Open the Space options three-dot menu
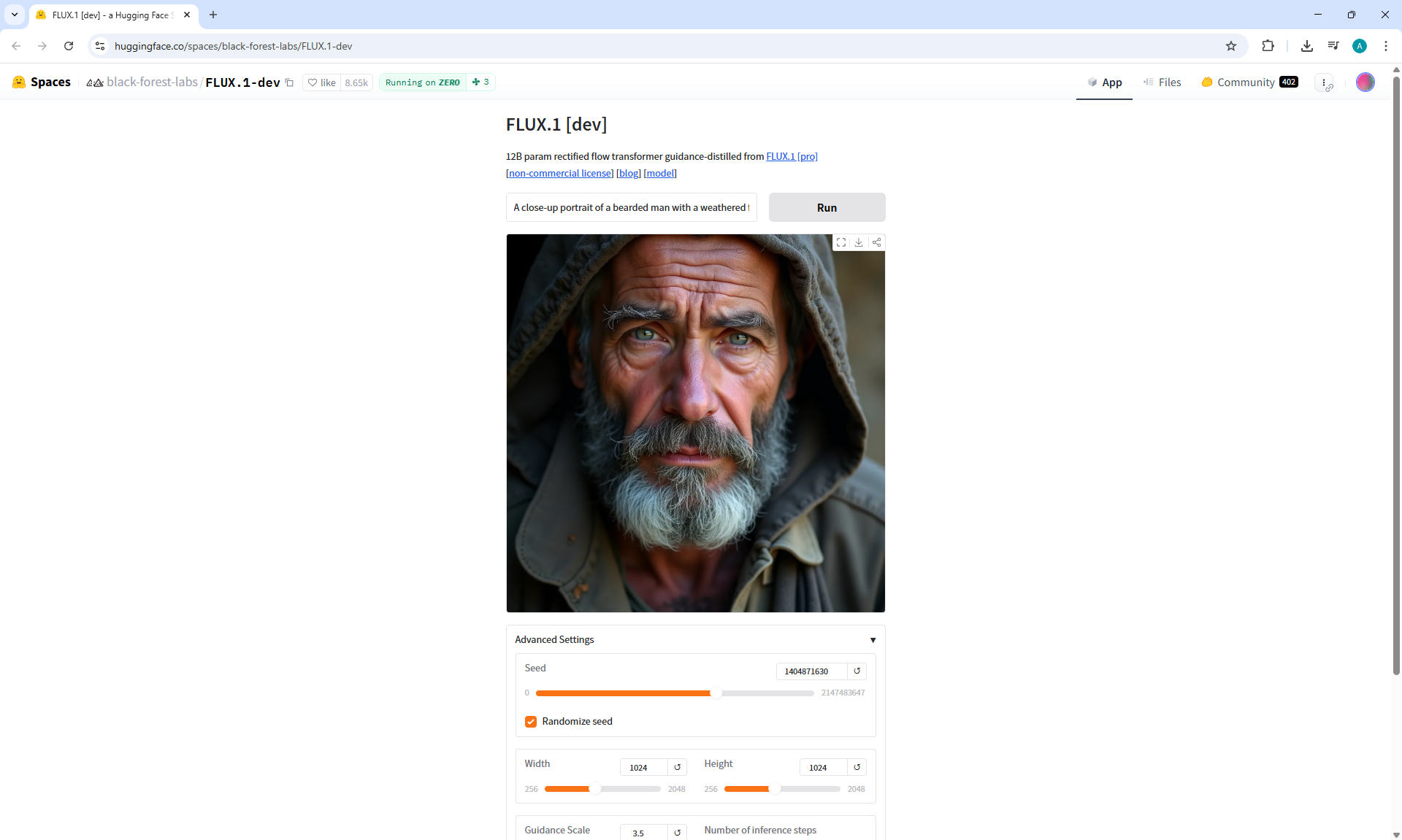This screenshot has height=840, width=1402. click(x=1325, y=82)
